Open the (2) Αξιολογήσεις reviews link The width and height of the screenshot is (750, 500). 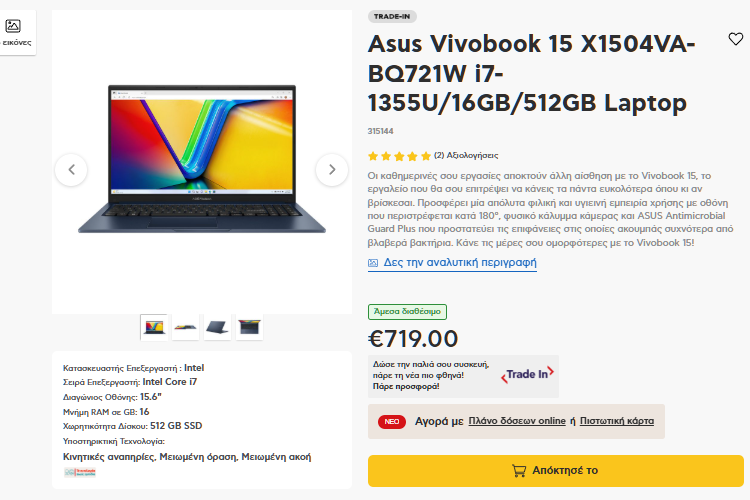(466, 156)
